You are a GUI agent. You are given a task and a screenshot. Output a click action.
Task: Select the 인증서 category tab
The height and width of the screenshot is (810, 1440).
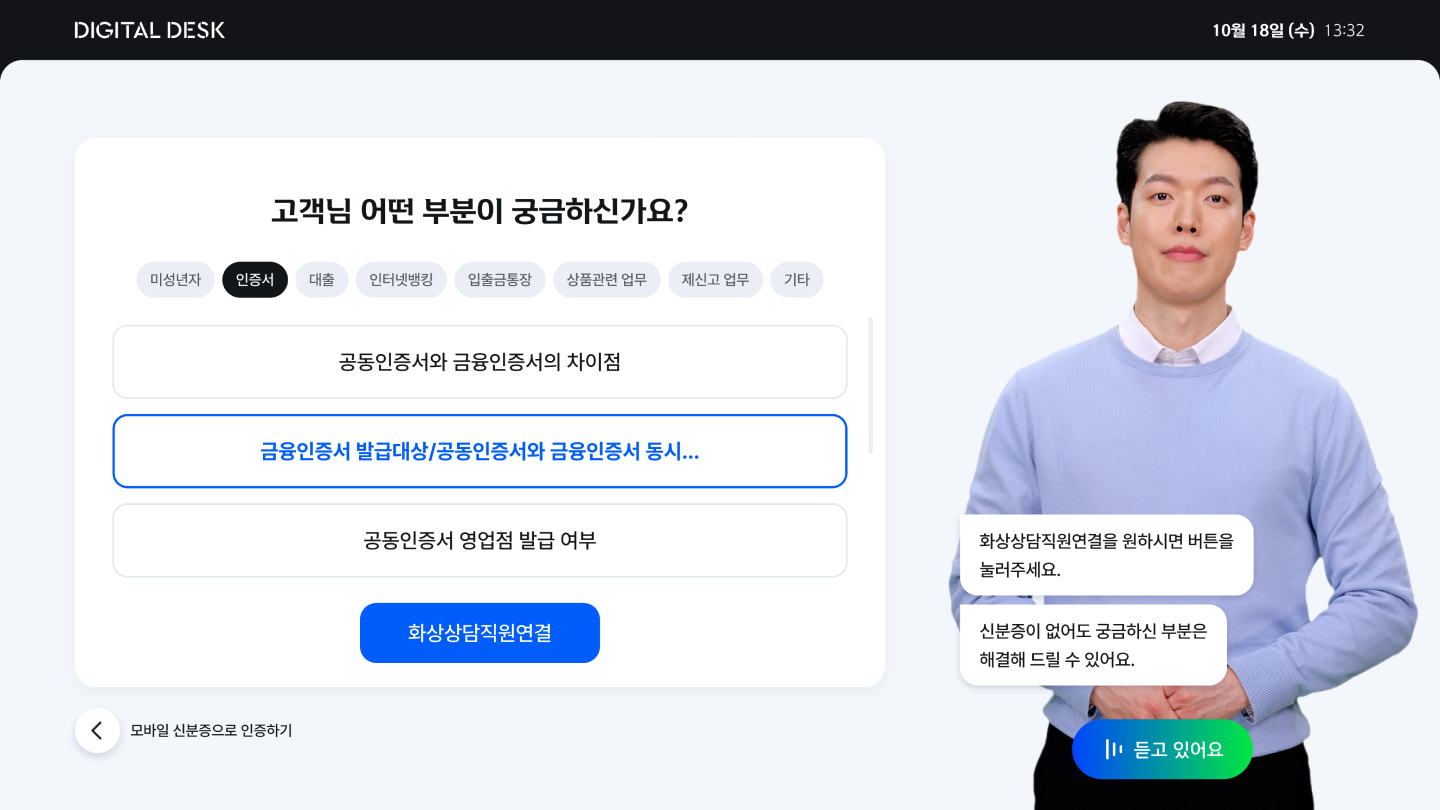pos(255,280)
